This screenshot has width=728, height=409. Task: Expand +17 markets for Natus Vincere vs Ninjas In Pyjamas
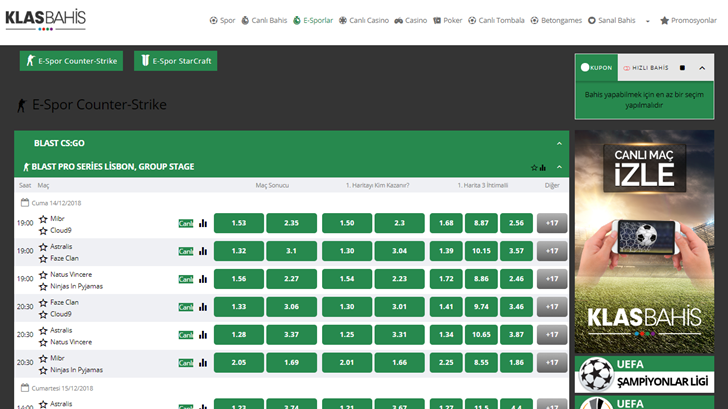click(x=552, y=279)
